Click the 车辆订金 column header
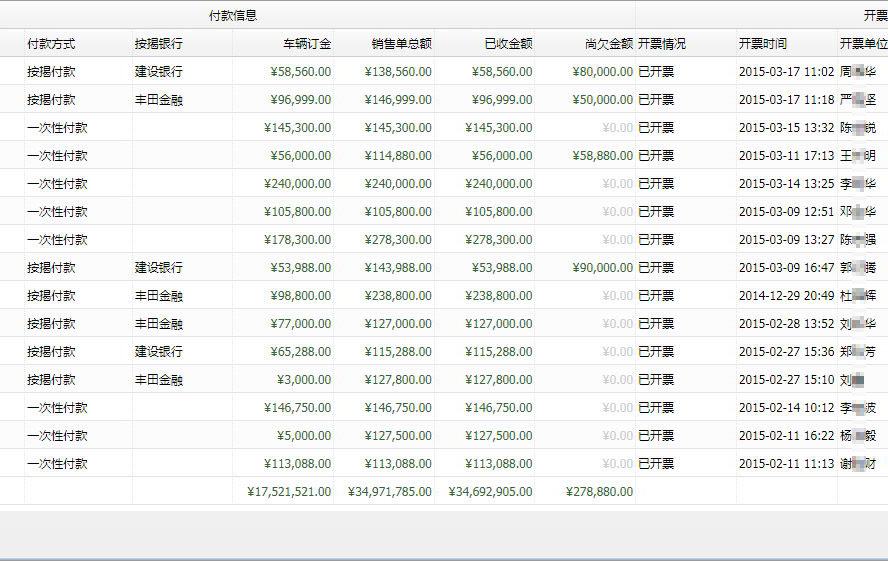 click(307, 44)
